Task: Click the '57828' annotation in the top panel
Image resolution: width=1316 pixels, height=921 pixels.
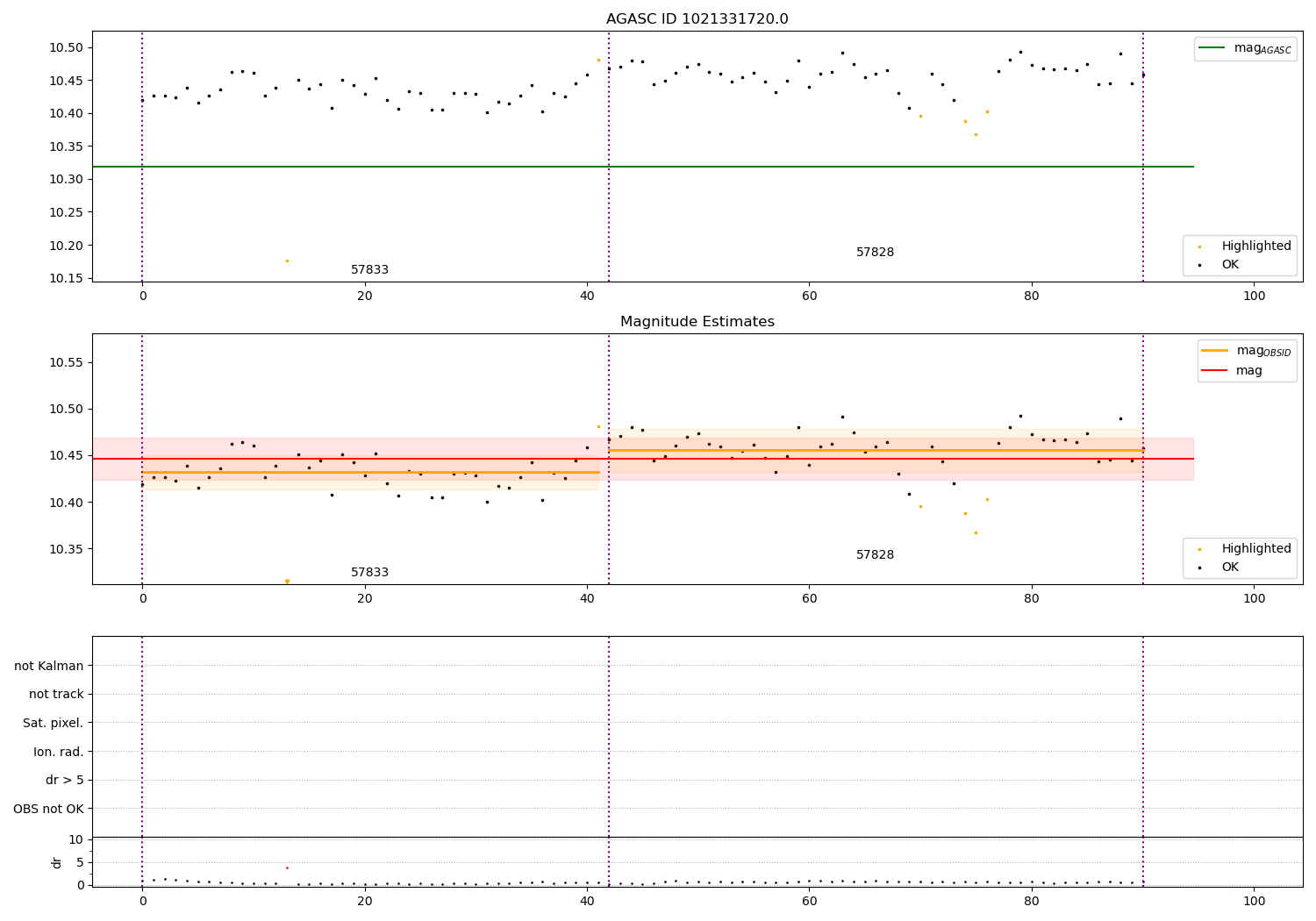Action: click(x=875, y=253)
